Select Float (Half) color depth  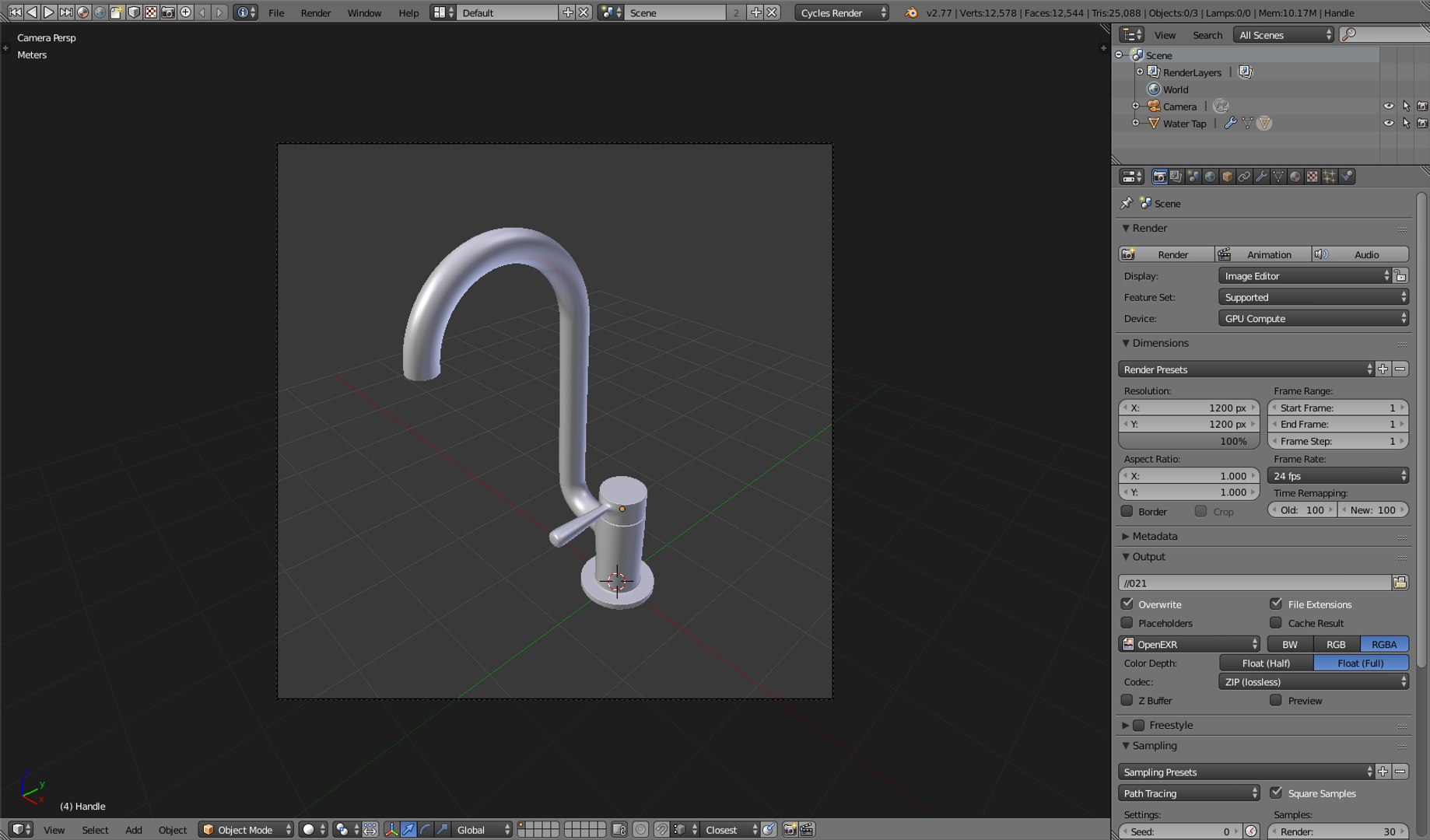pyautogui.click(x=1266, y=663)
